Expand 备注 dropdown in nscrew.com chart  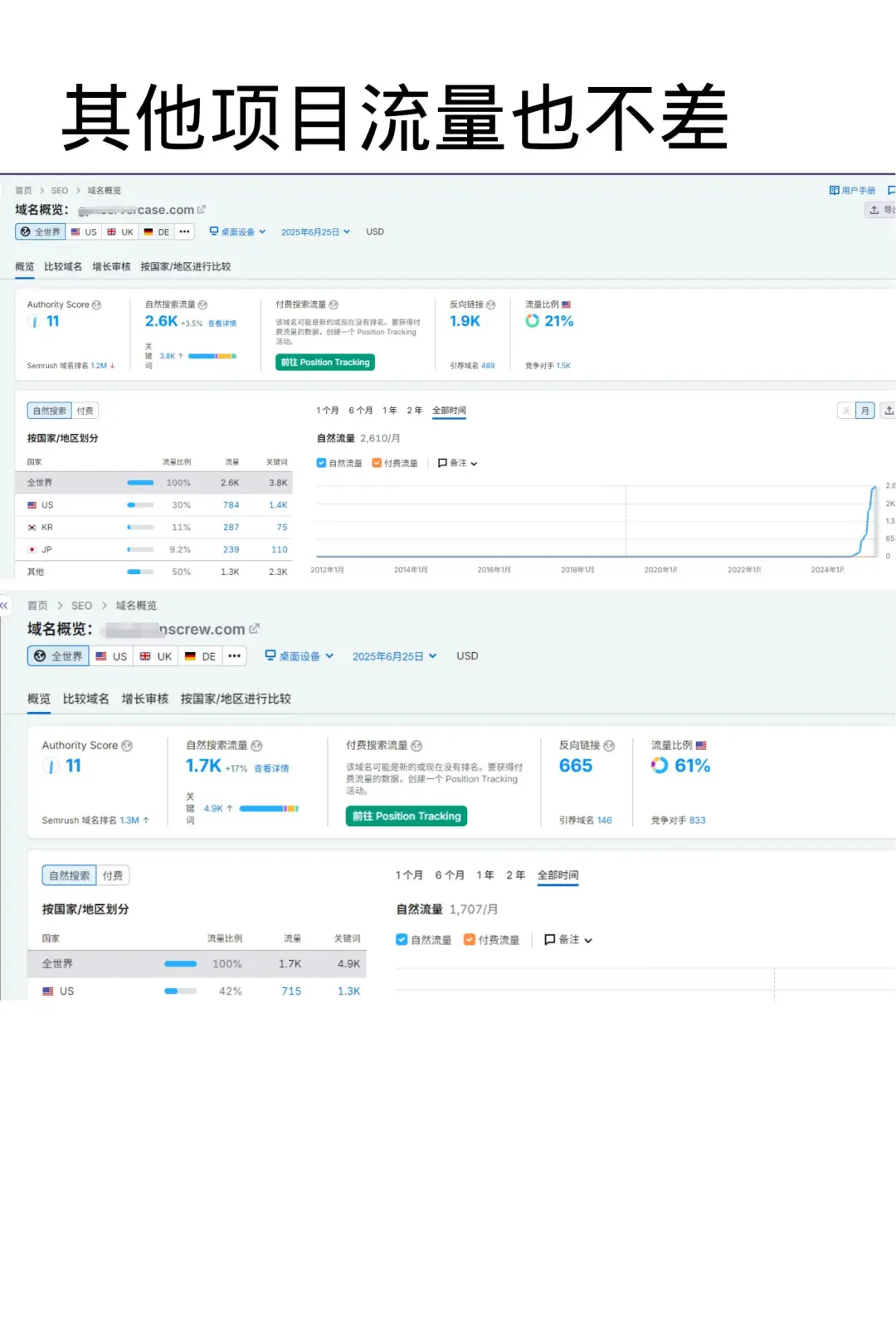coord(568,939)
